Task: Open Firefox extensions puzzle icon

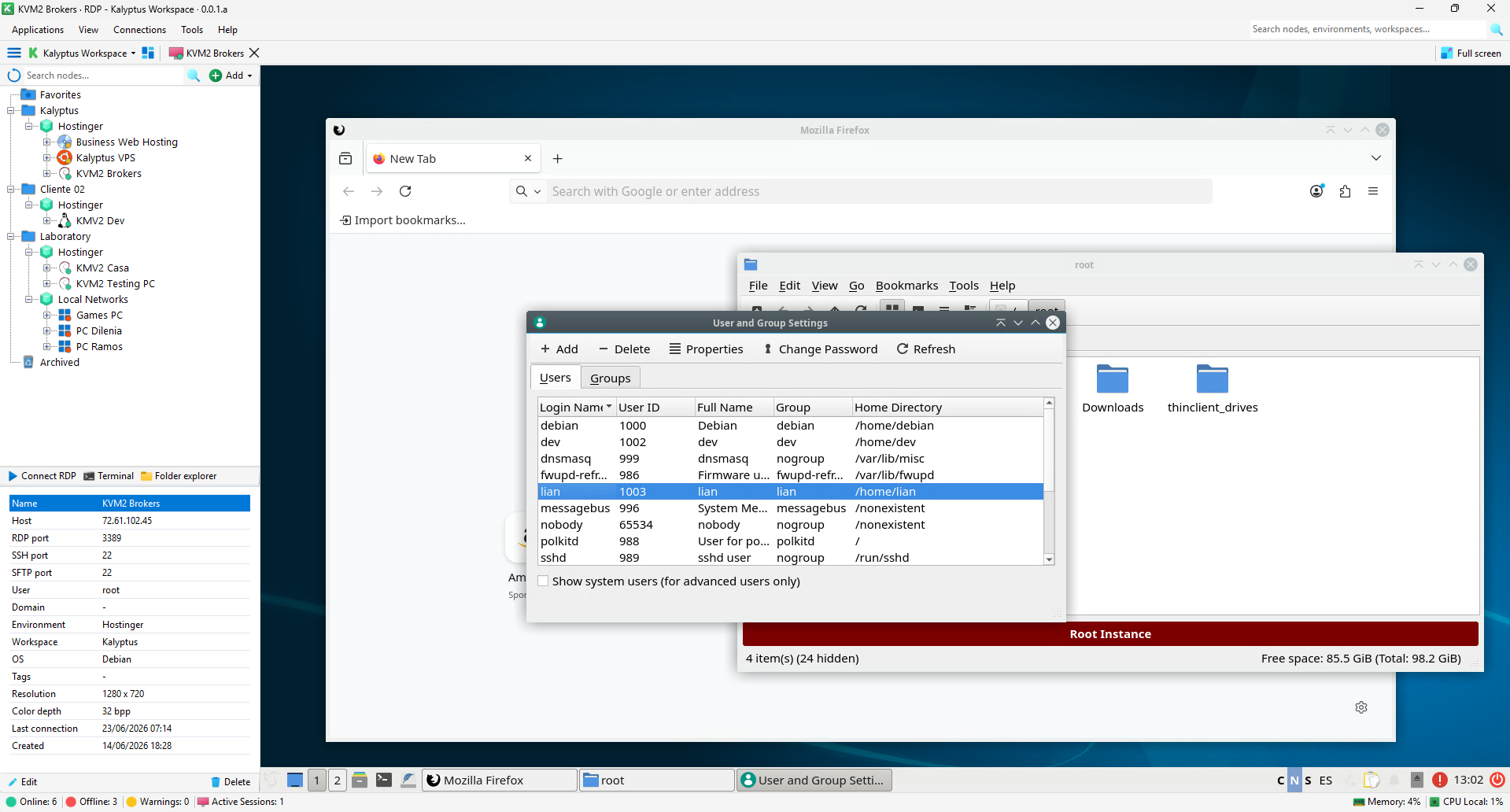Action: click(x=1345, y=191)
